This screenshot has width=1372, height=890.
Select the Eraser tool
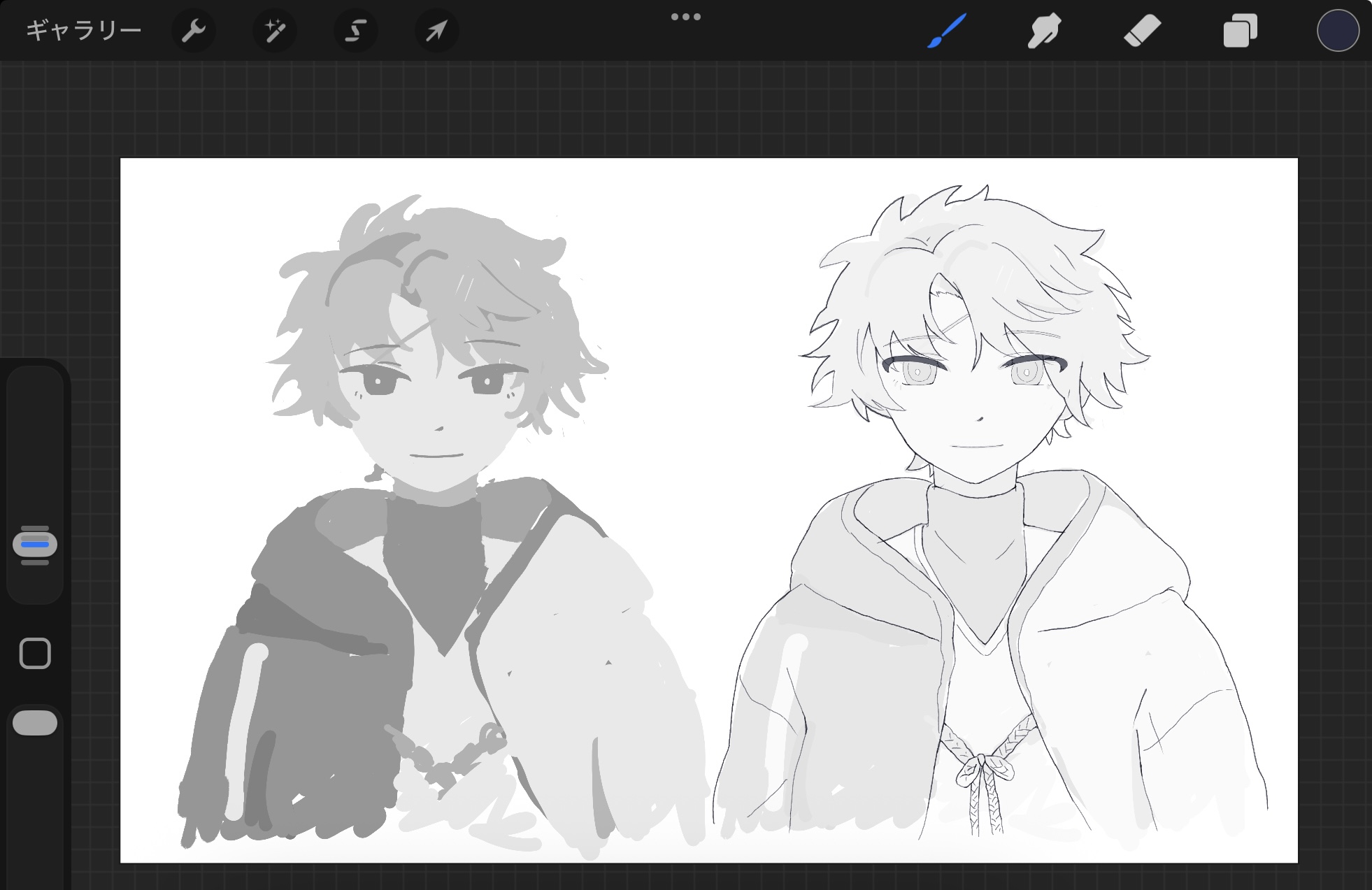pos(1142,31)
